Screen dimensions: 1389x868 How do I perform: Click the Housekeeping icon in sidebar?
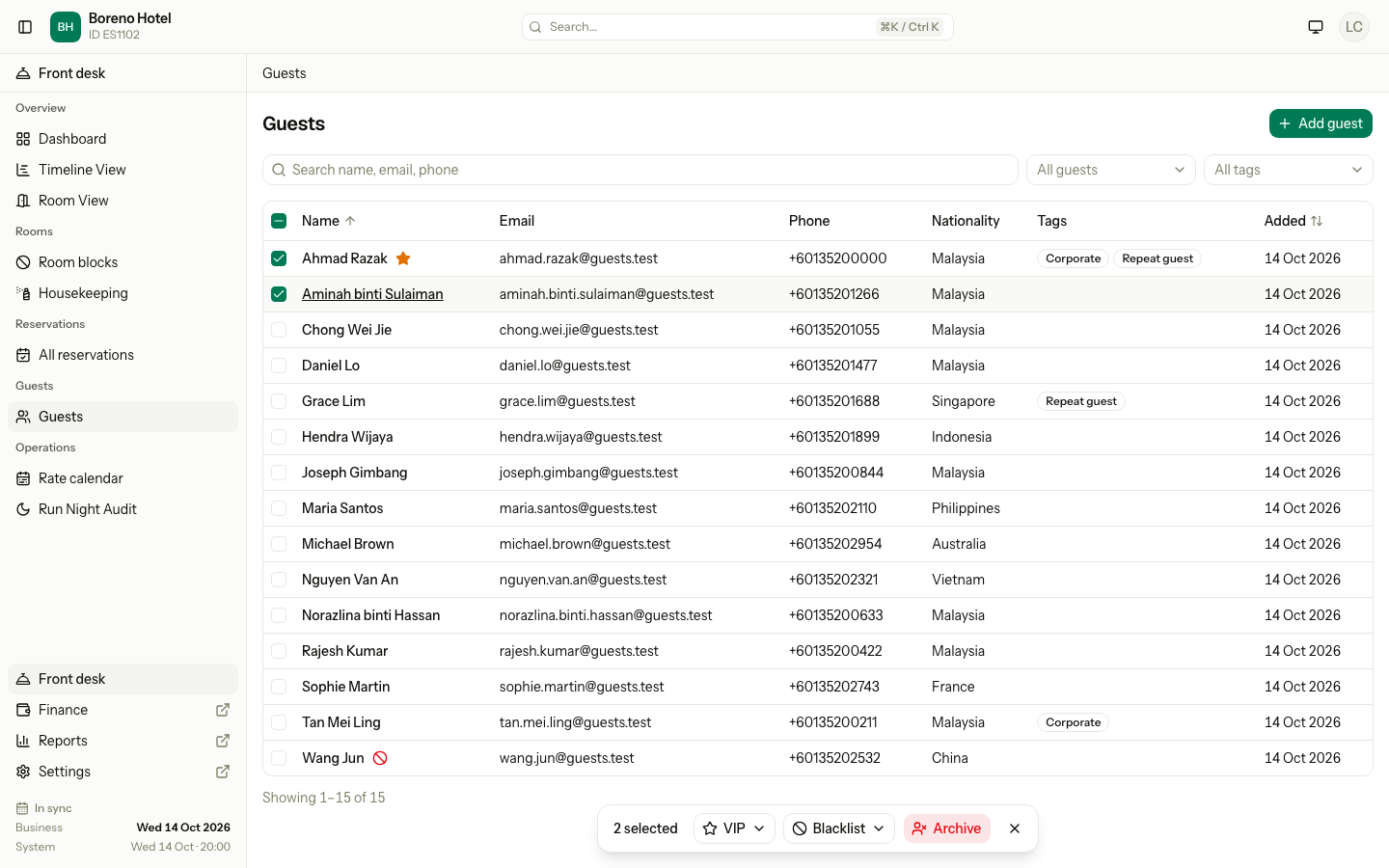pyautogui.click(x=23, y=293)
